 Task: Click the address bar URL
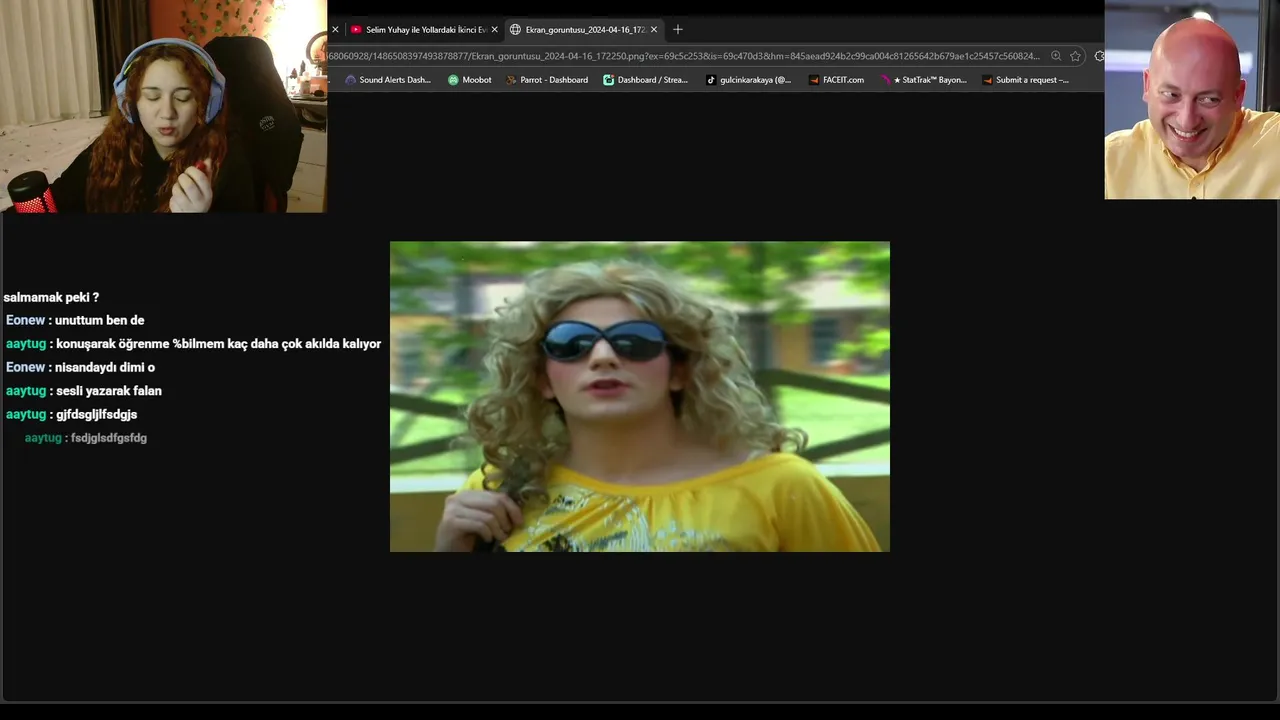(x=685, y=56)
